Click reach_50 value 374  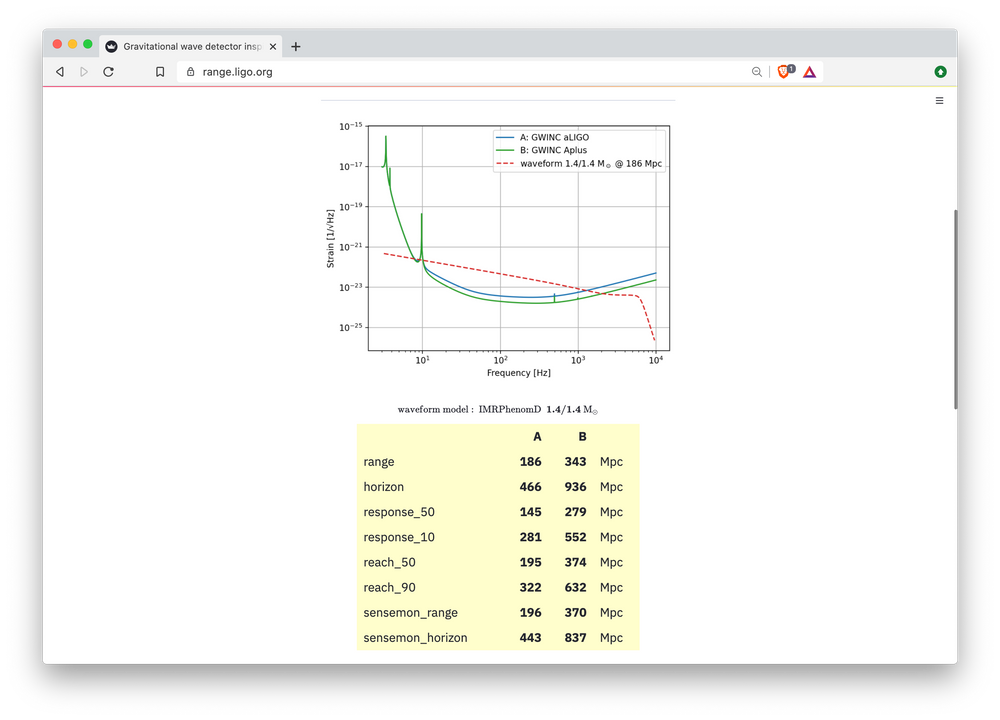pos(575,562)
